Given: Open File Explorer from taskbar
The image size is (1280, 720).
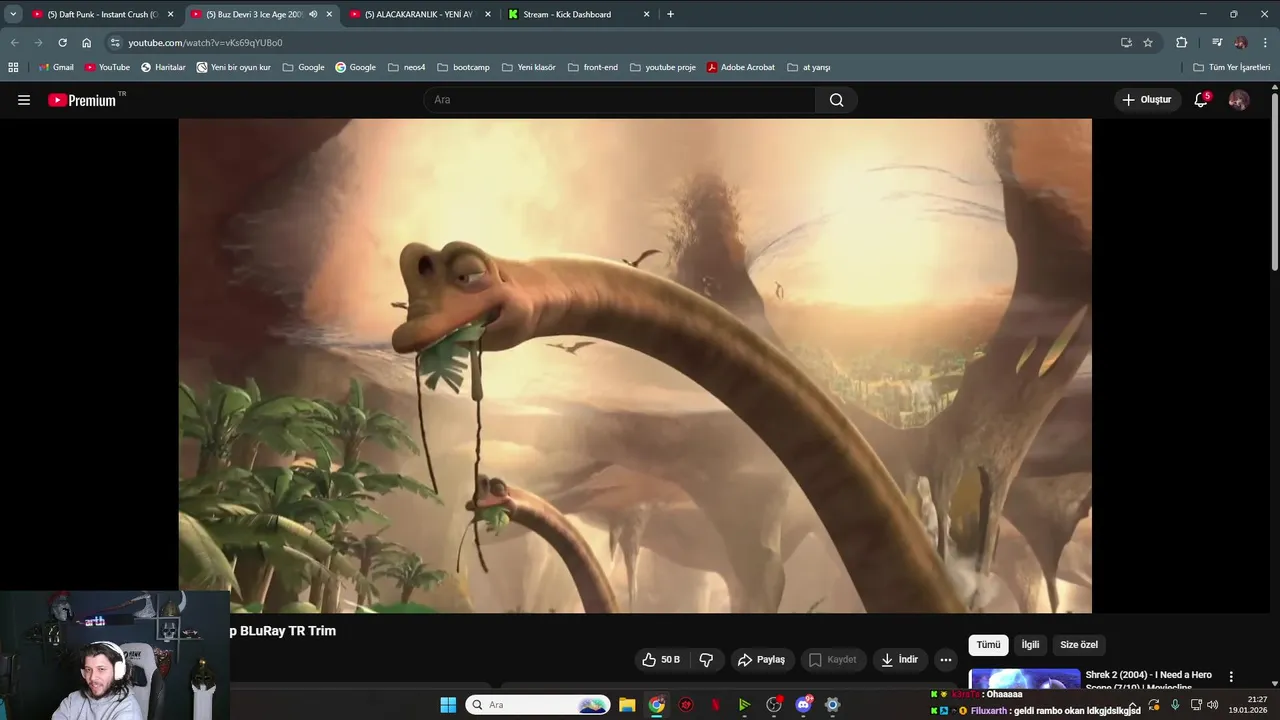Looking at the screenshot, I should click(x=627, y=705).
